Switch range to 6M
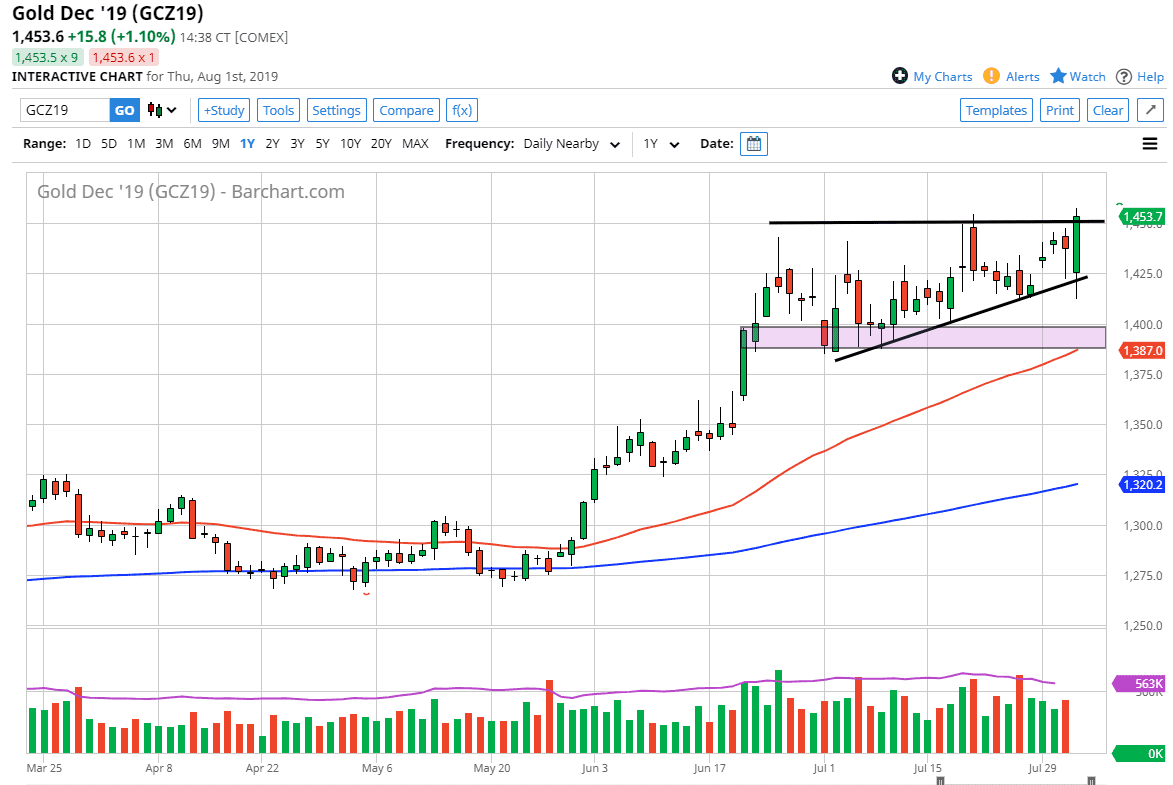Image resolution: width=1173 pixels, height=785 pixels. 192,144
